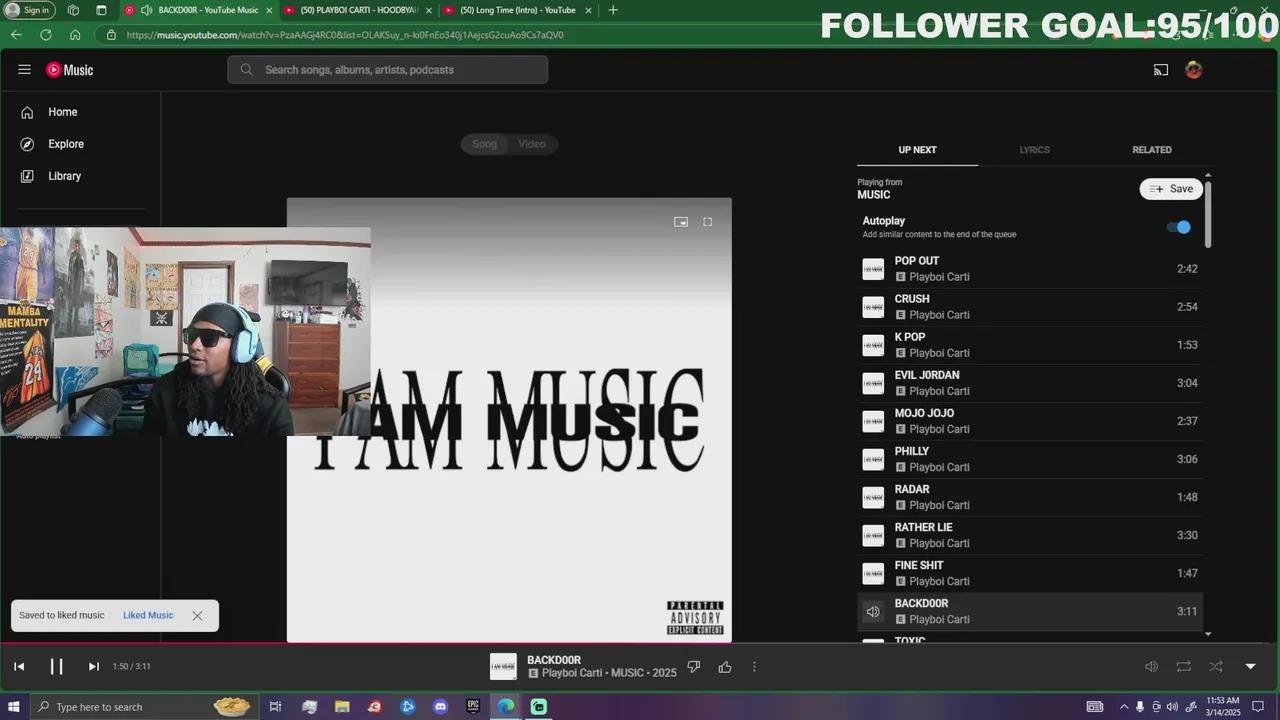Click the YouTube Music logo
The image size is (1280, 720).
(x=70, y=70)
